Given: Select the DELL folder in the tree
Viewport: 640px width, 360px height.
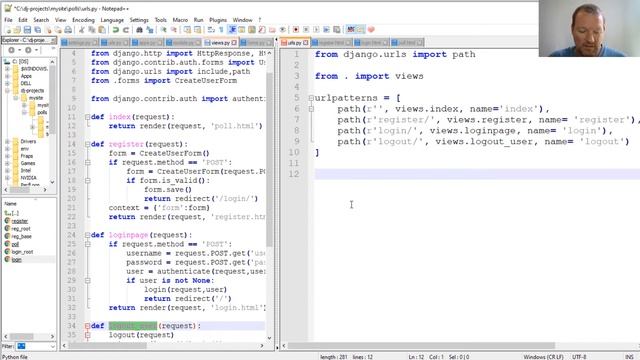Looking at the screenshot, I should tap(26, 83).
